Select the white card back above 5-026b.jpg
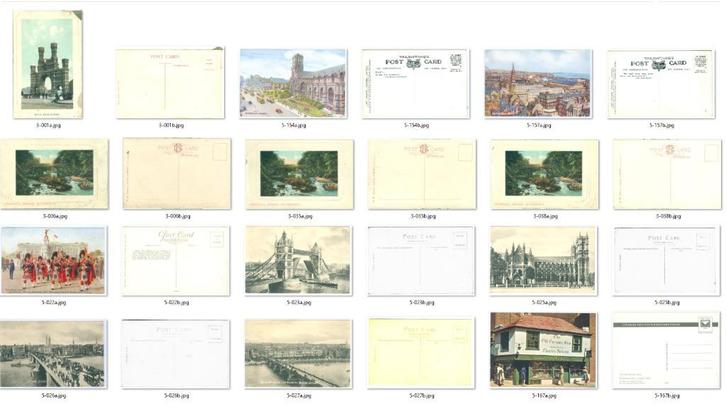This screenshot has width=726, height=406. [x=175, y=354]
